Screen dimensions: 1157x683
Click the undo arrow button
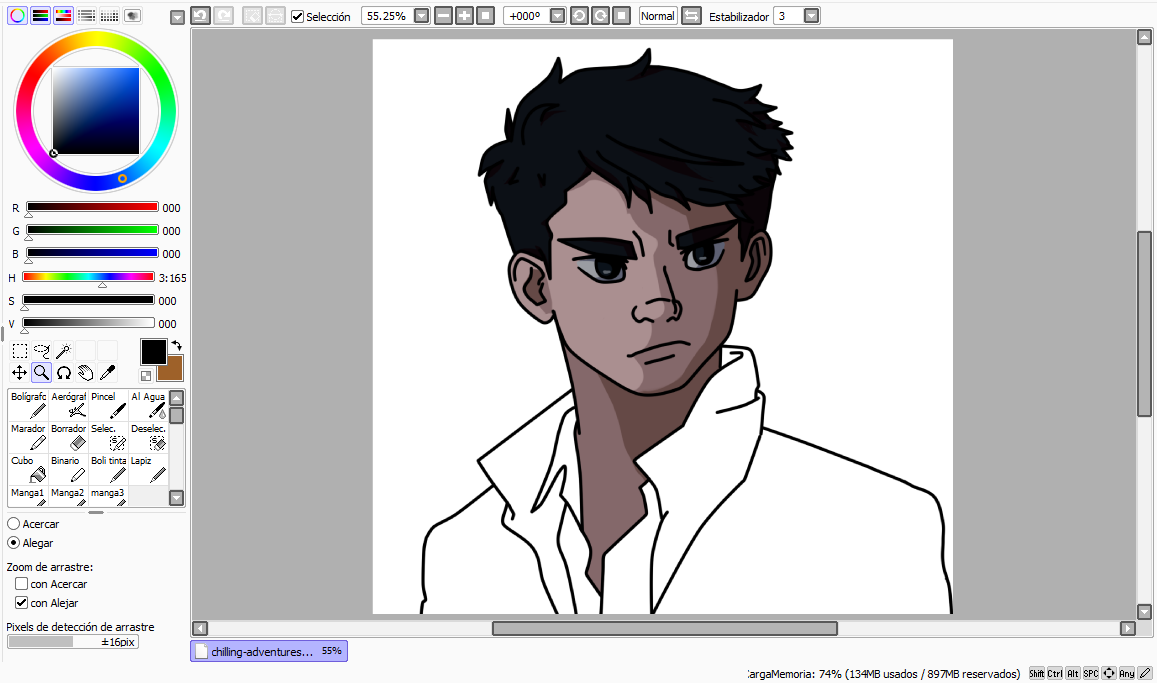coord(201,15)
